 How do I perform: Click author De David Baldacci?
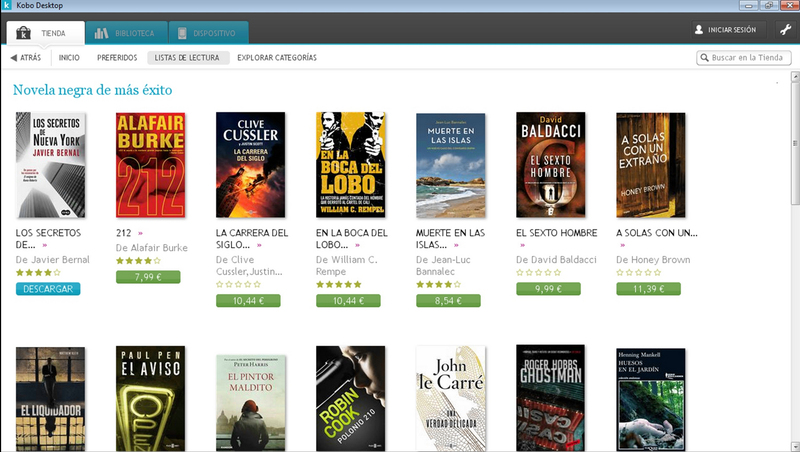point(556,260)
